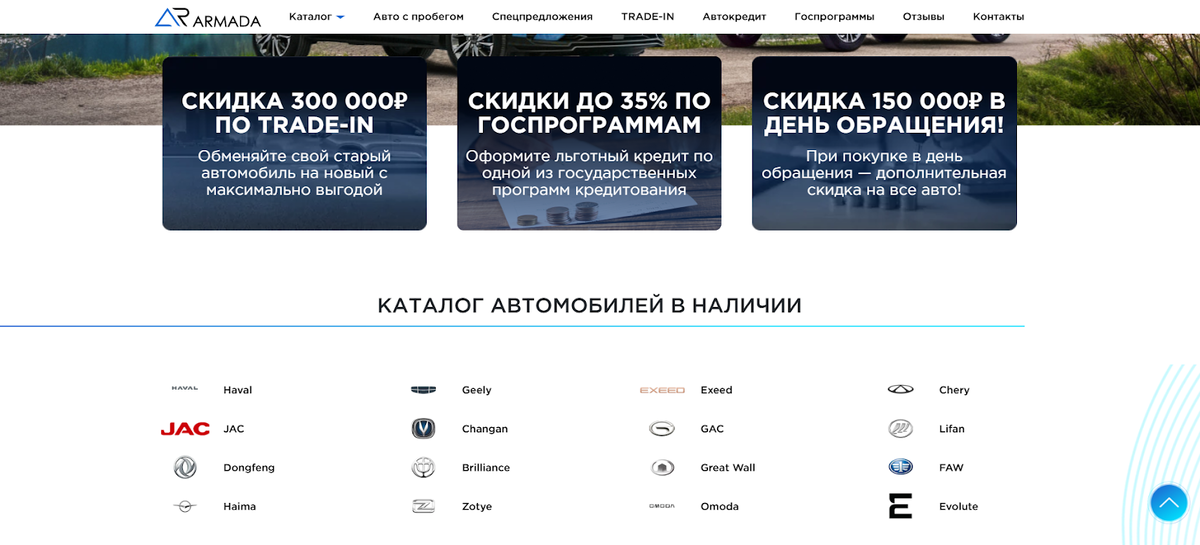Open the Zotye text link

click(479, 507)
